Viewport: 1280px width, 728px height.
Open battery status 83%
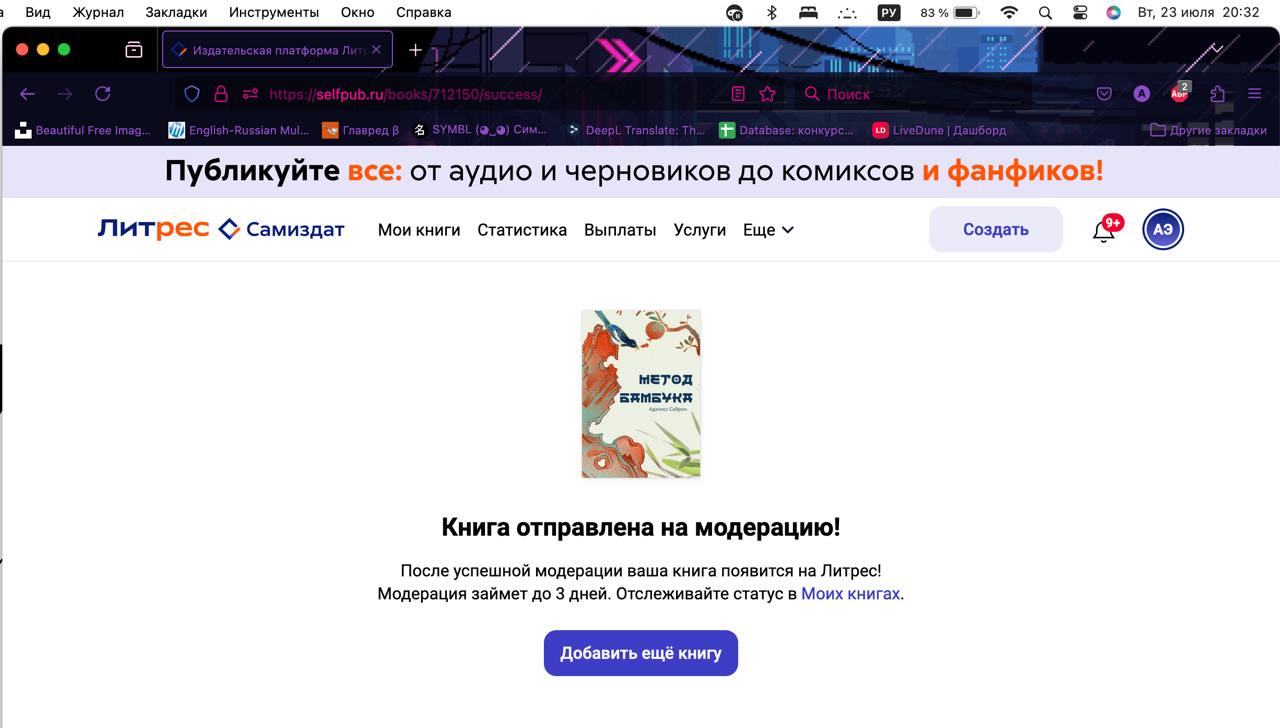click(x=950, y=12)
